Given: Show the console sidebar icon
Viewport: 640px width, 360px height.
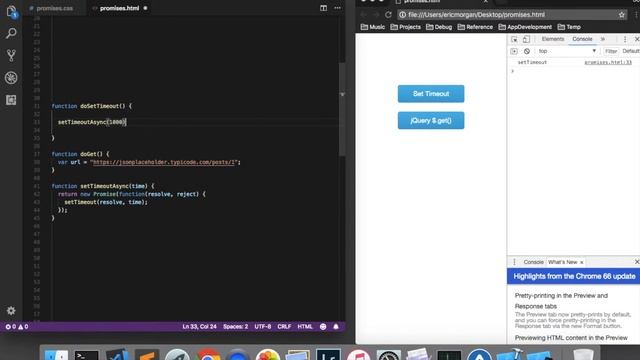Looking at the screenshot, I should point(514,51).
